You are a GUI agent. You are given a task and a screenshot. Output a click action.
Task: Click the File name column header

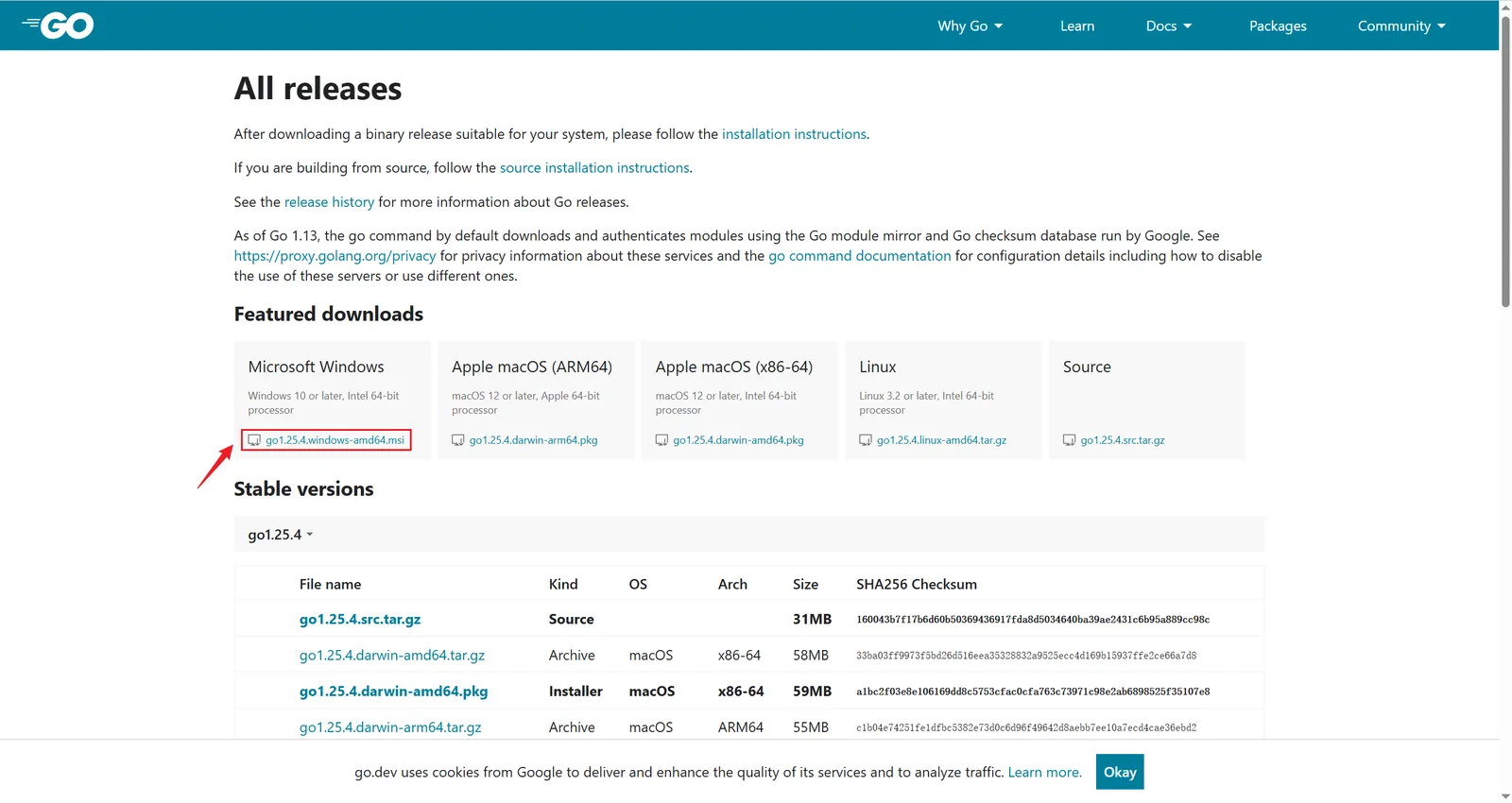(x=330, y=585)
